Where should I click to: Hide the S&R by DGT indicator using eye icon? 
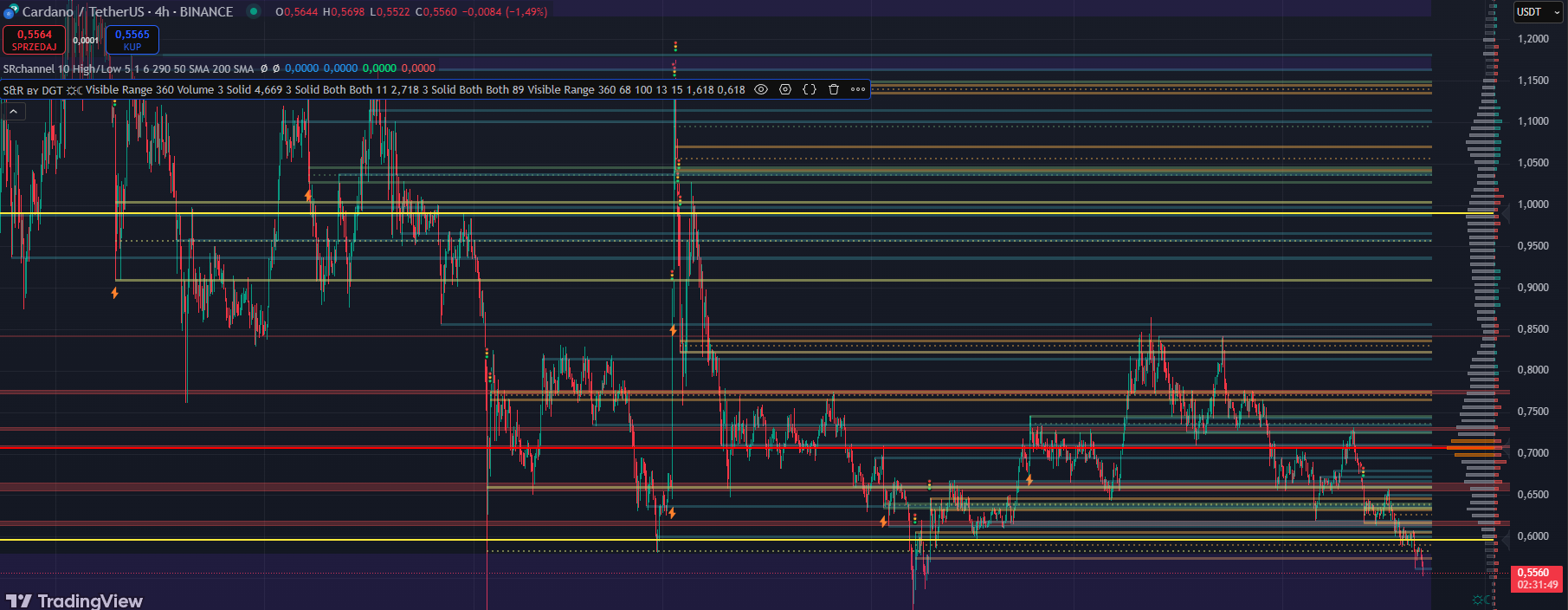click(x=761, y=89)
